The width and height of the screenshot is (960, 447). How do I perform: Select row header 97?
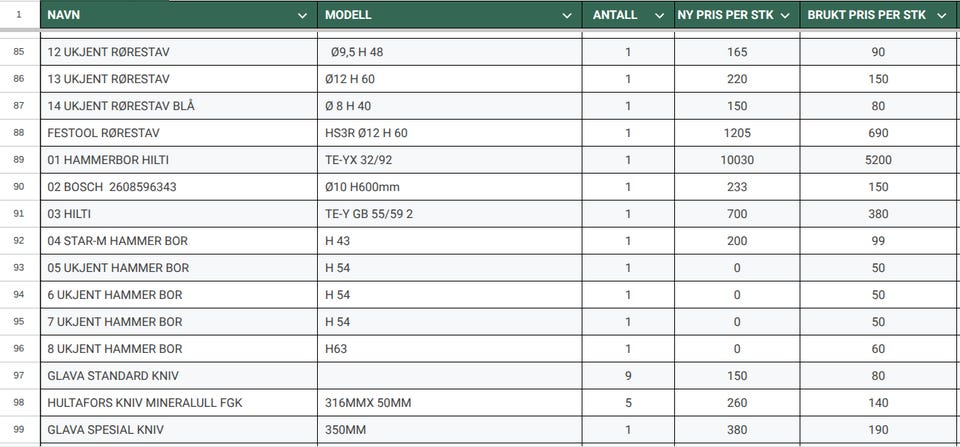tap(19, 375)
